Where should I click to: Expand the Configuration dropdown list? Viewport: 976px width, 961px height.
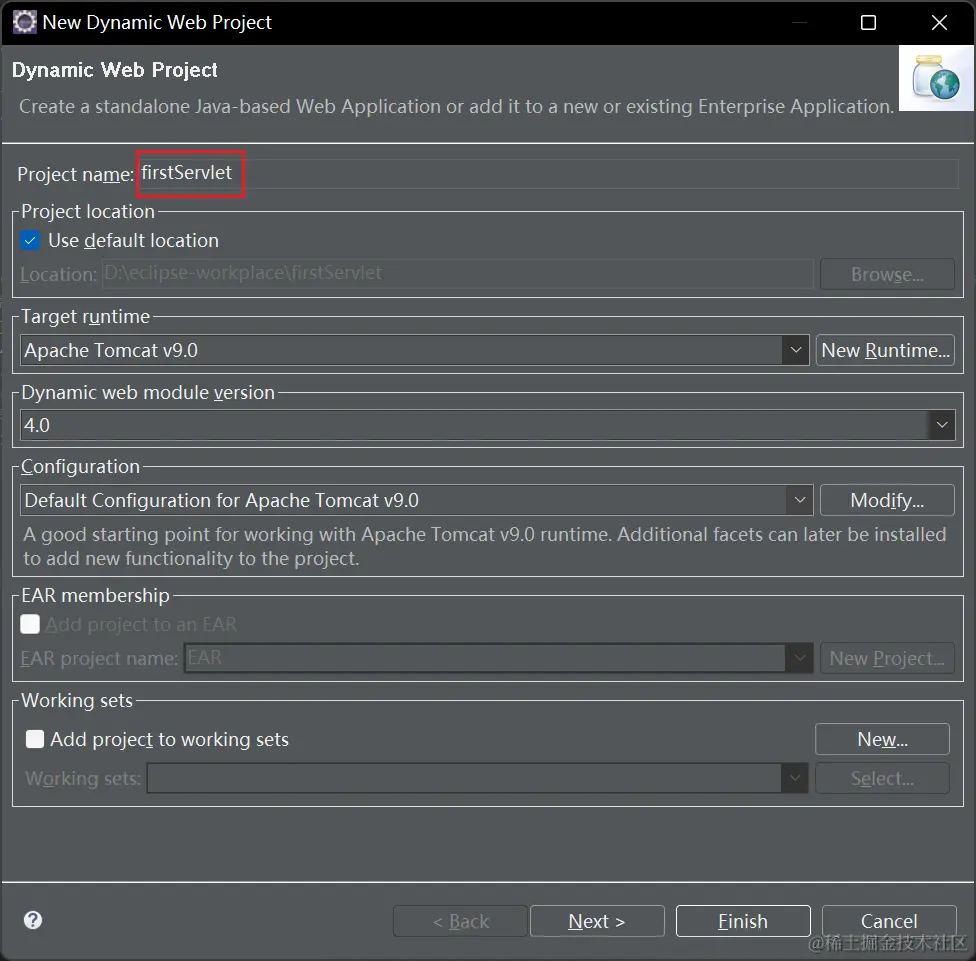point(800,500)
